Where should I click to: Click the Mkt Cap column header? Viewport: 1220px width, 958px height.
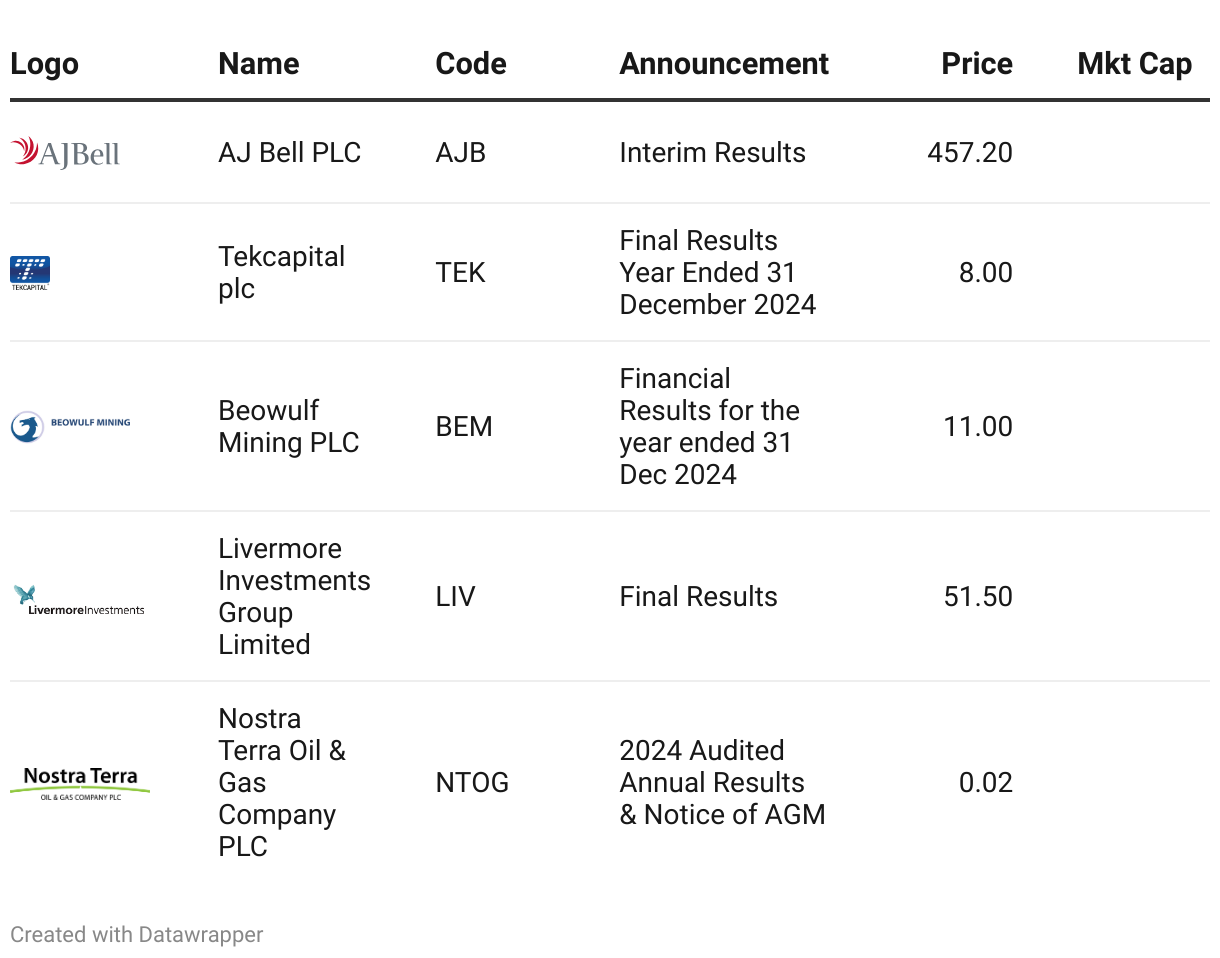click(x=1134, y=64)
